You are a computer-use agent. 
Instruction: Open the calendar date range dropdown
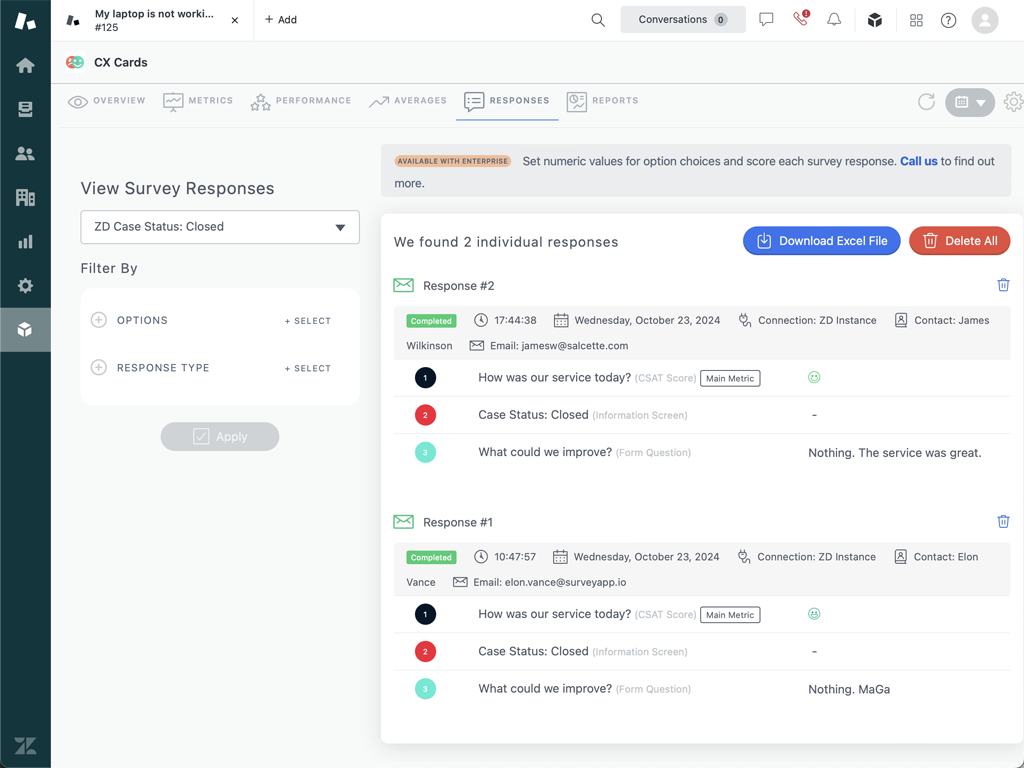coord(969,102)
